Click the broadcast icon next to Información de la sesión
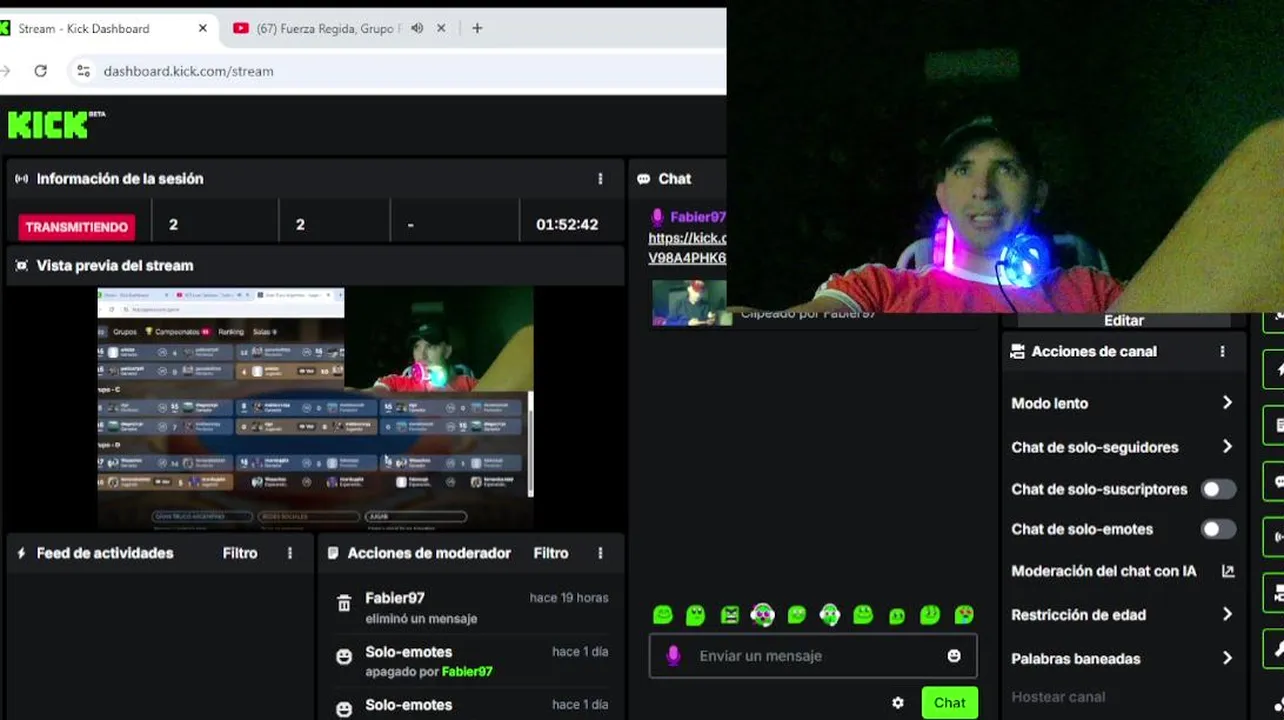 tap(21, 179)
